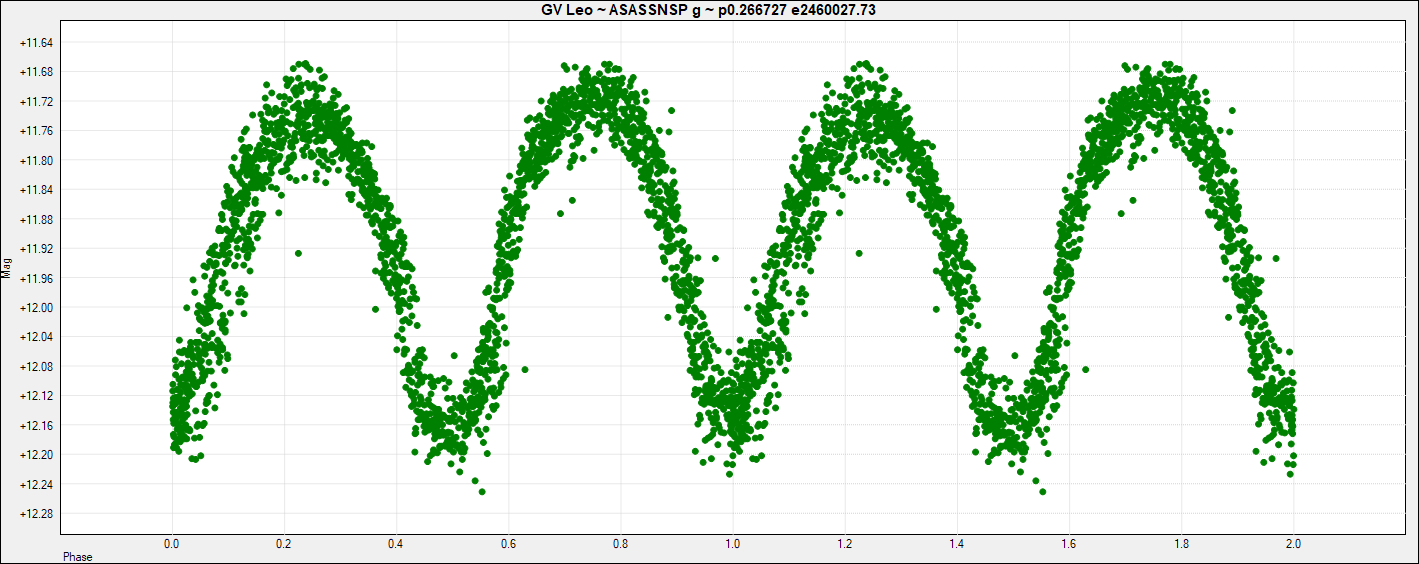Click the +12.00 magnitude tick label
This screenshot has height=564, width=1419.
pos(37,308)
